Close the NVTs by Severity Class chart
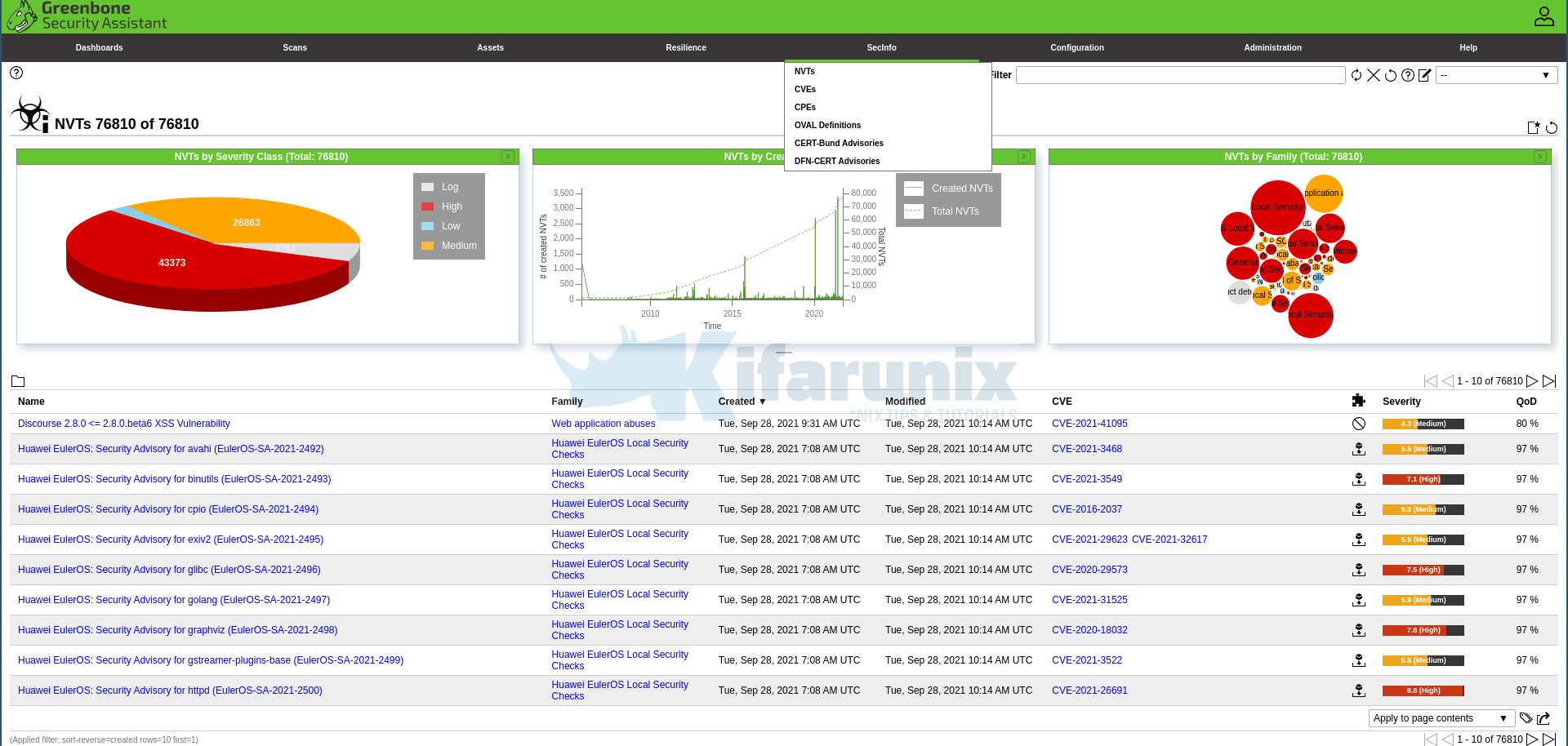Screen dimensions: 1568x746 click(508, 157)
